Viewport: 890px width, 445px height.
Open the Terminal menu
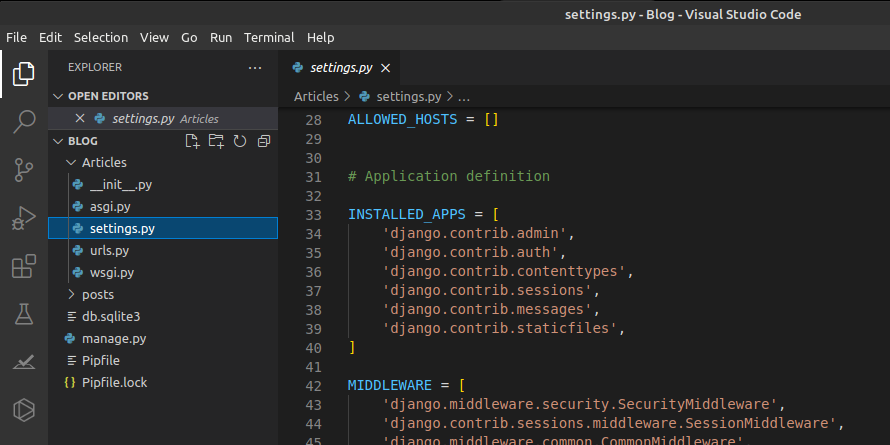pyautogui.click(x=269, y=37)
